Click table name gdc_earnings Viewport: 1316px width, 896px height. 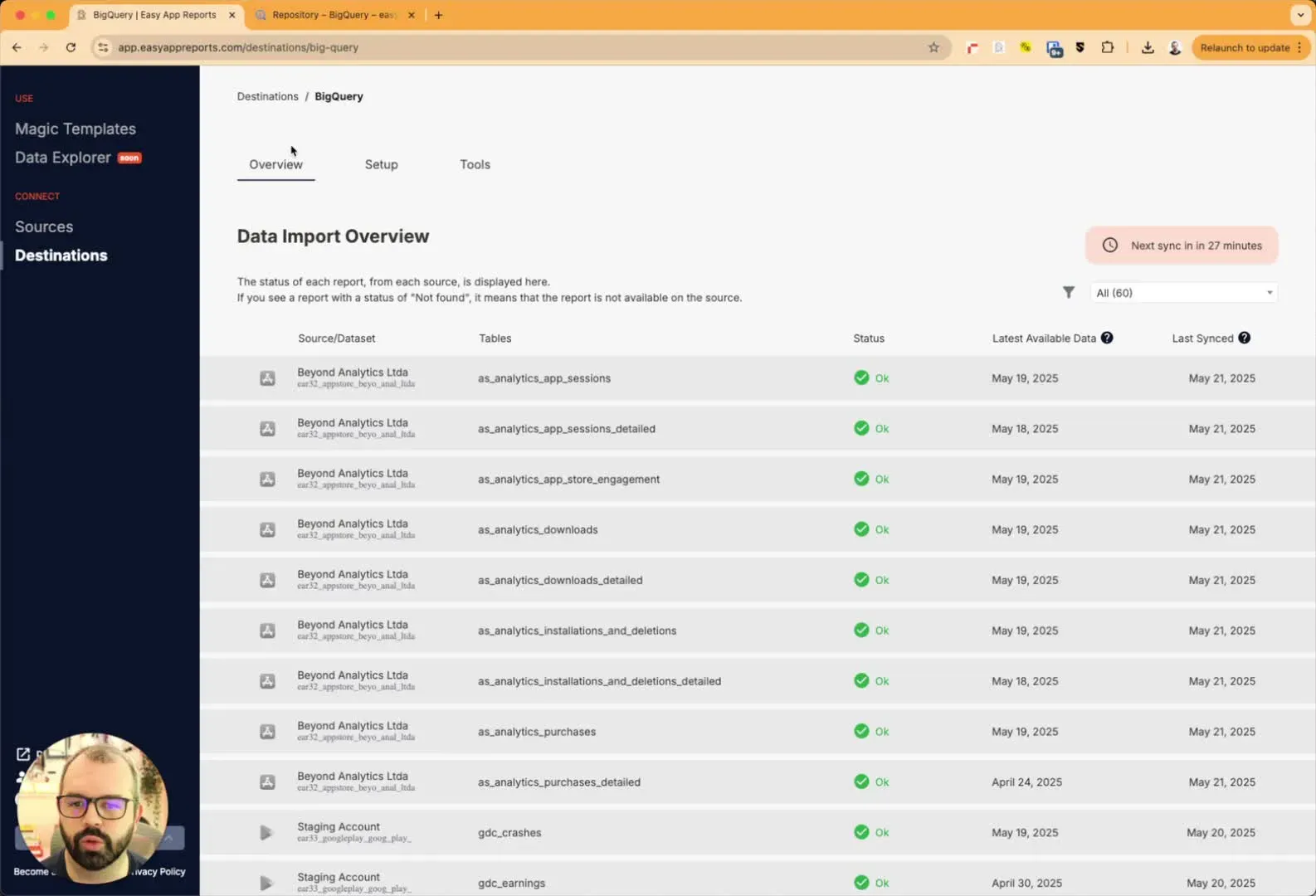511,883
